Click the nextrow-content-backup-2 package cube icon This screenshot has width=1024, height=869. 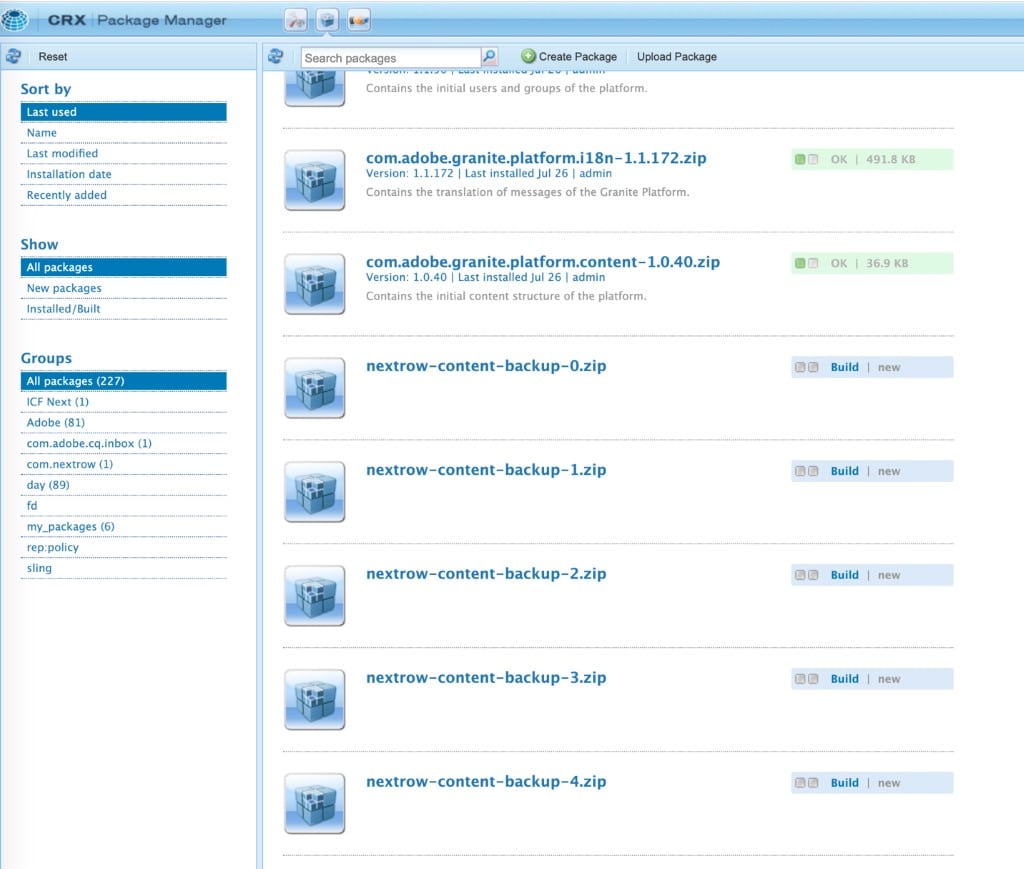point(315,595)
